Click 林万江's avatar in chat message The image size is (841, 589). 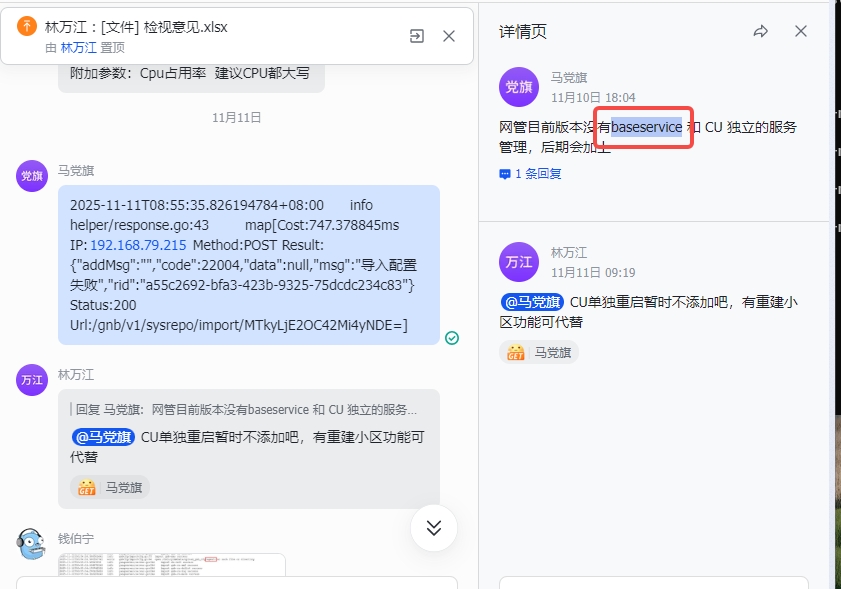(x=32, y=379)
